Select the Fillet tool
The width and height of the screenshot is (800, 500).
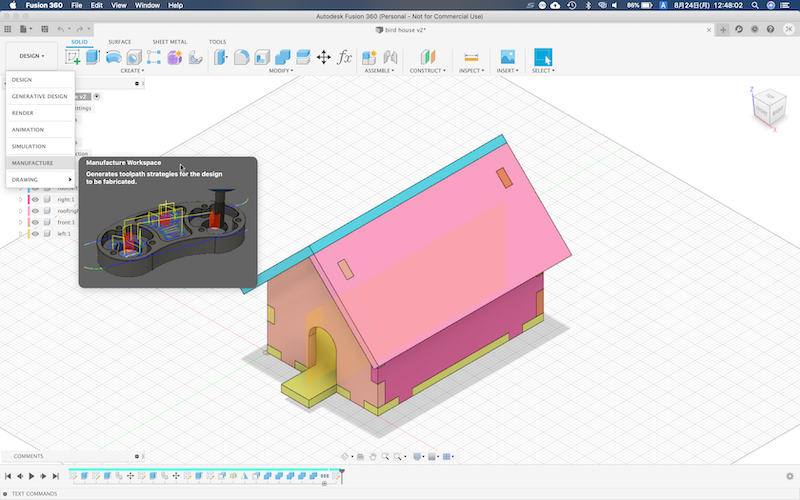(x=241, y=57)
